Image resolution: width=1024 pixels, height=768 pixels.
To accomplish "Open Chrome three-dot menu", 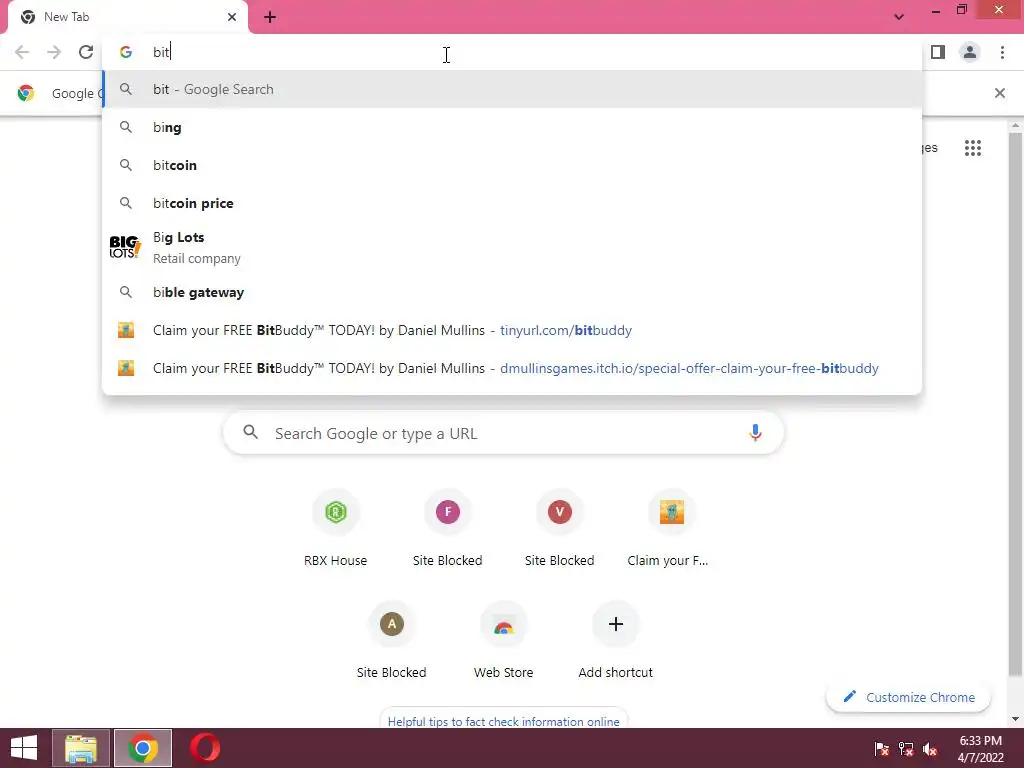I will [1002, 52].
